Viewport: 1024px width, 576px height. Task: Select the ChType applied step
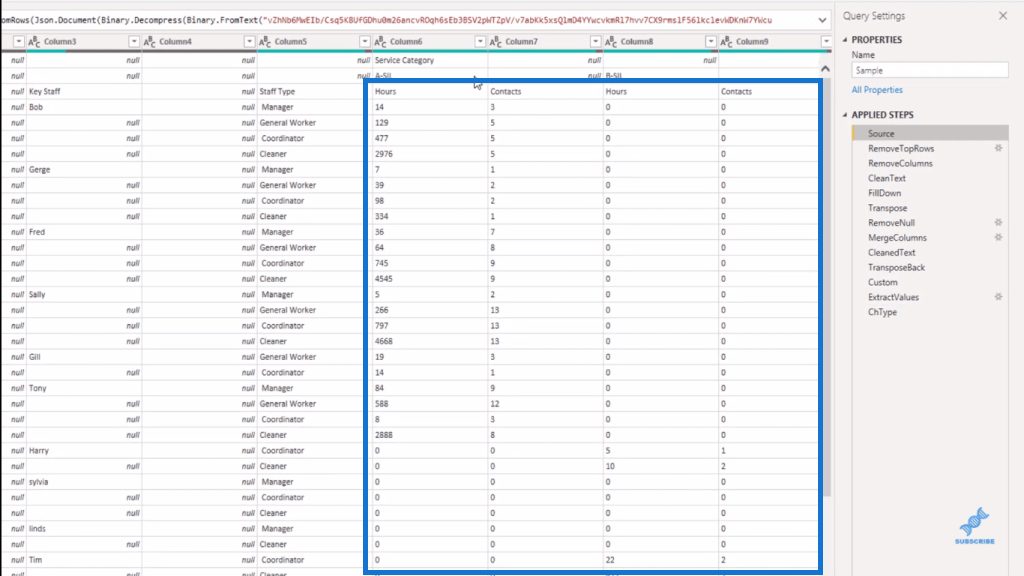(882, 312)
